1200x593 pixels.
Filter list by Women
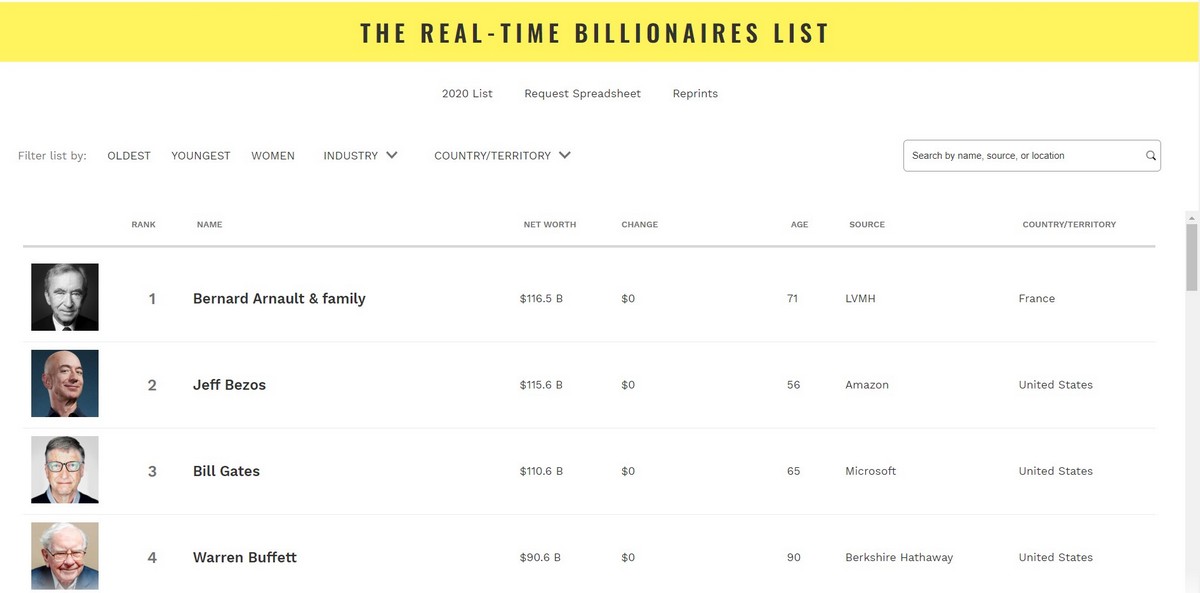(273, 156)
